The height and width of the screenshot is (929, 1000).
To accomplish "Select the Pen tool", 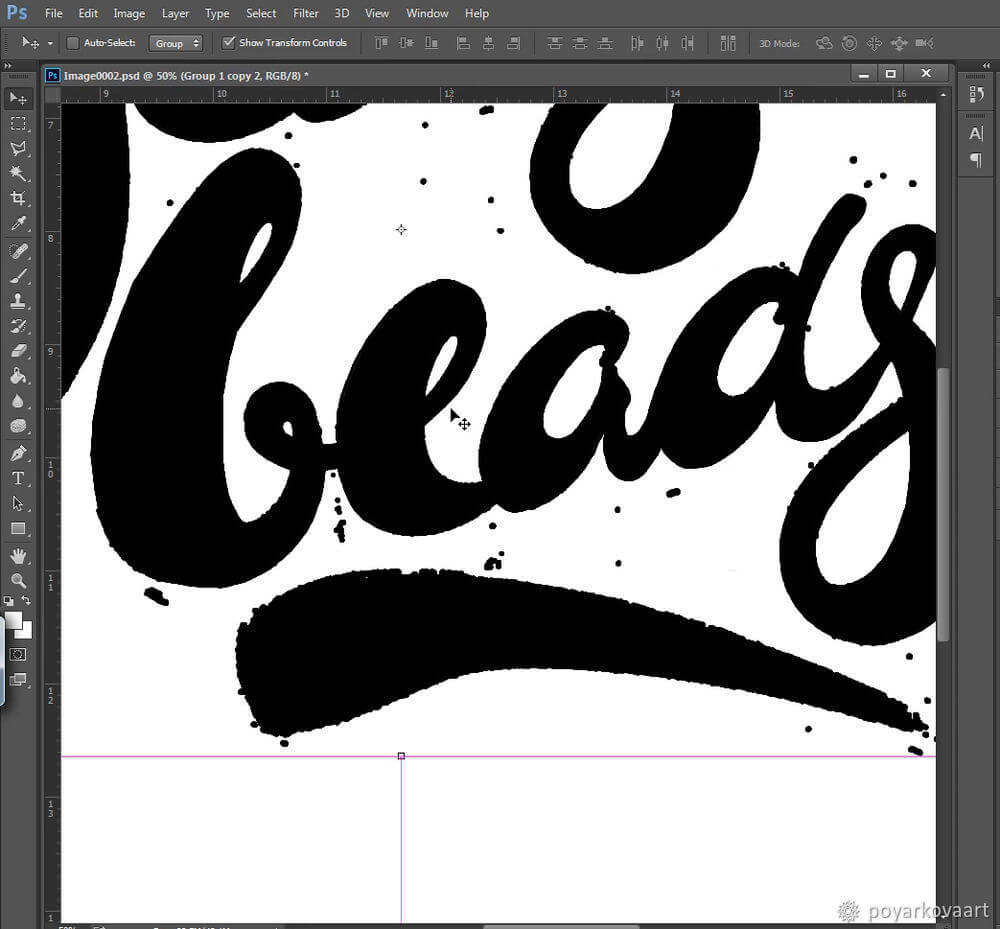I will click(x=18, y=453).
